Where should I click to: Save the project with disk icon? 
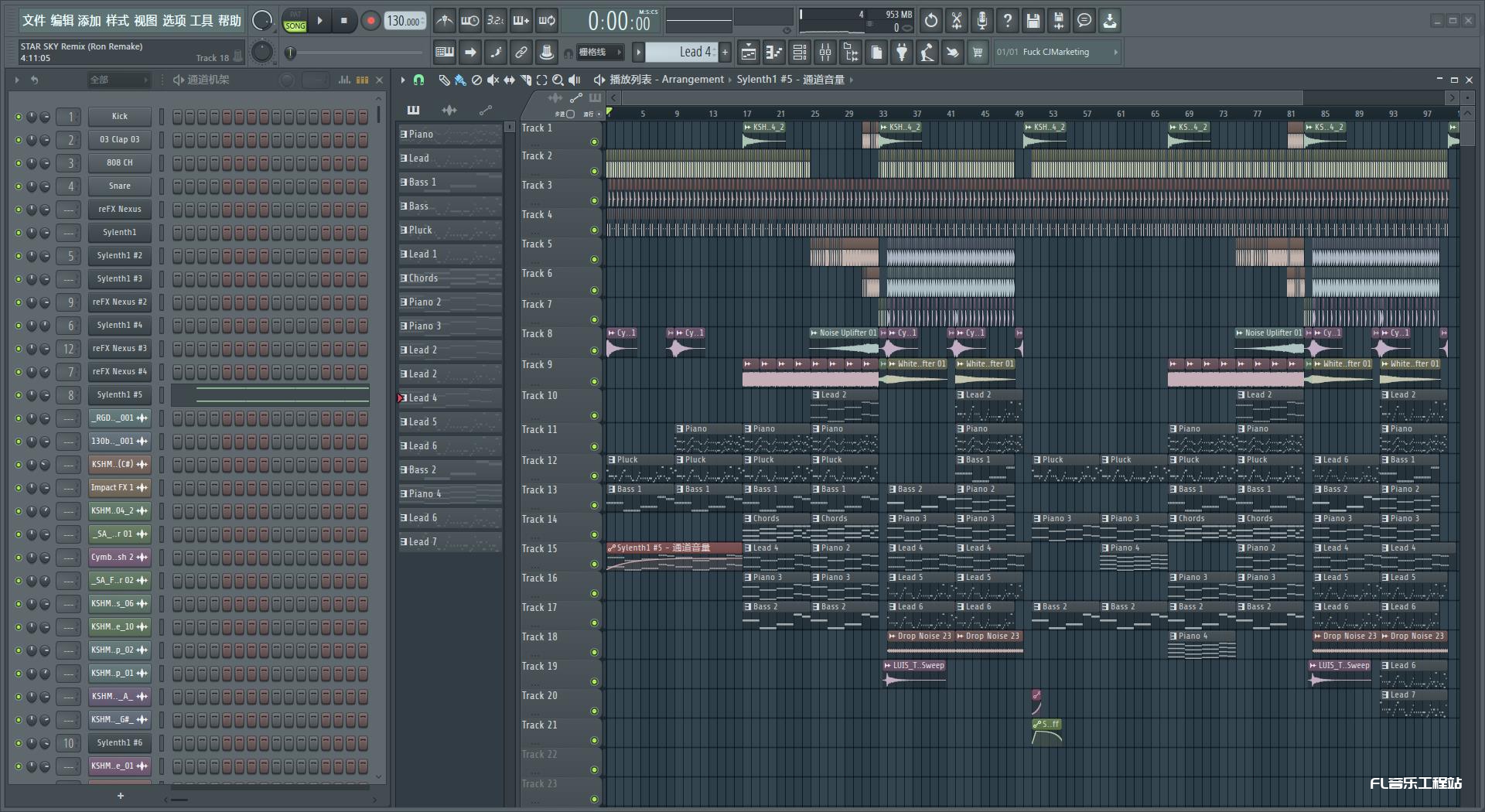coord(1033,21)
